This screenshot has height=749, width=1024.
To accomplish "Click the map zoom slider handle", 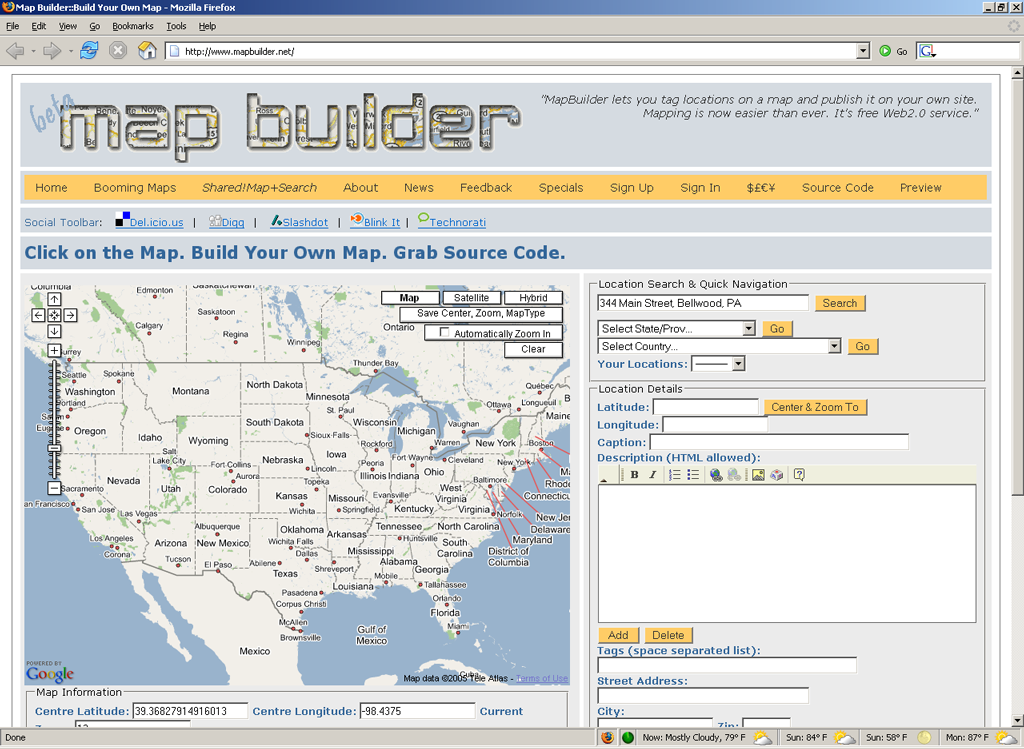I will pos(54,448).
